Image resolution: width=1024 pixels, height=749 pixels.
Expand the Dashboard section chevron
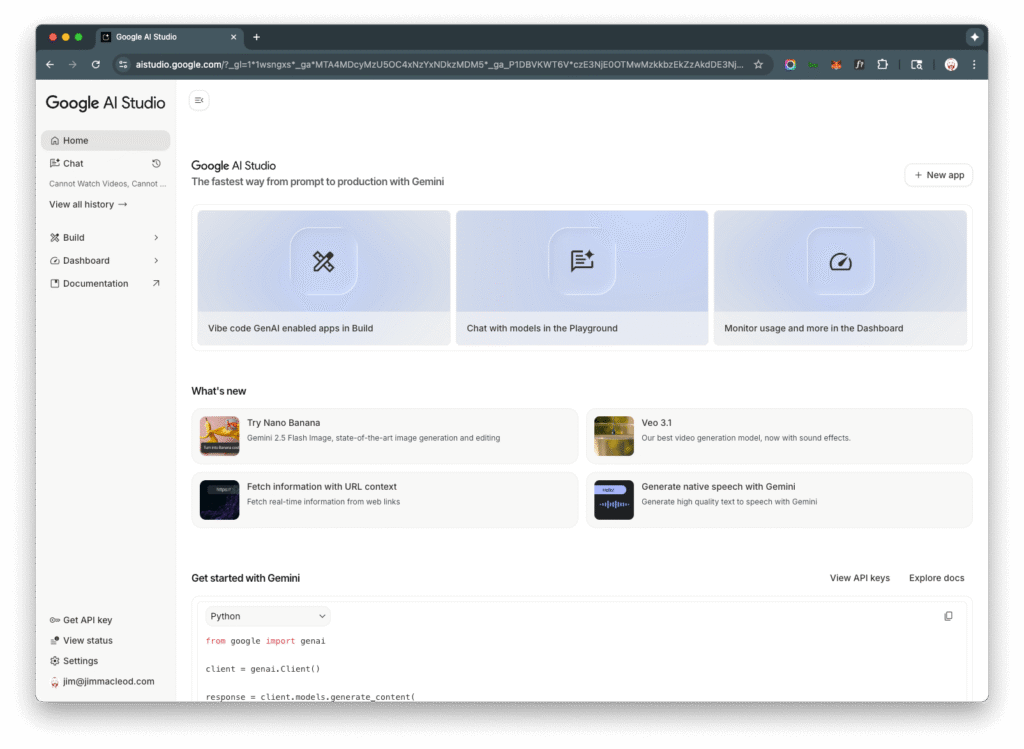pos(156,261)
